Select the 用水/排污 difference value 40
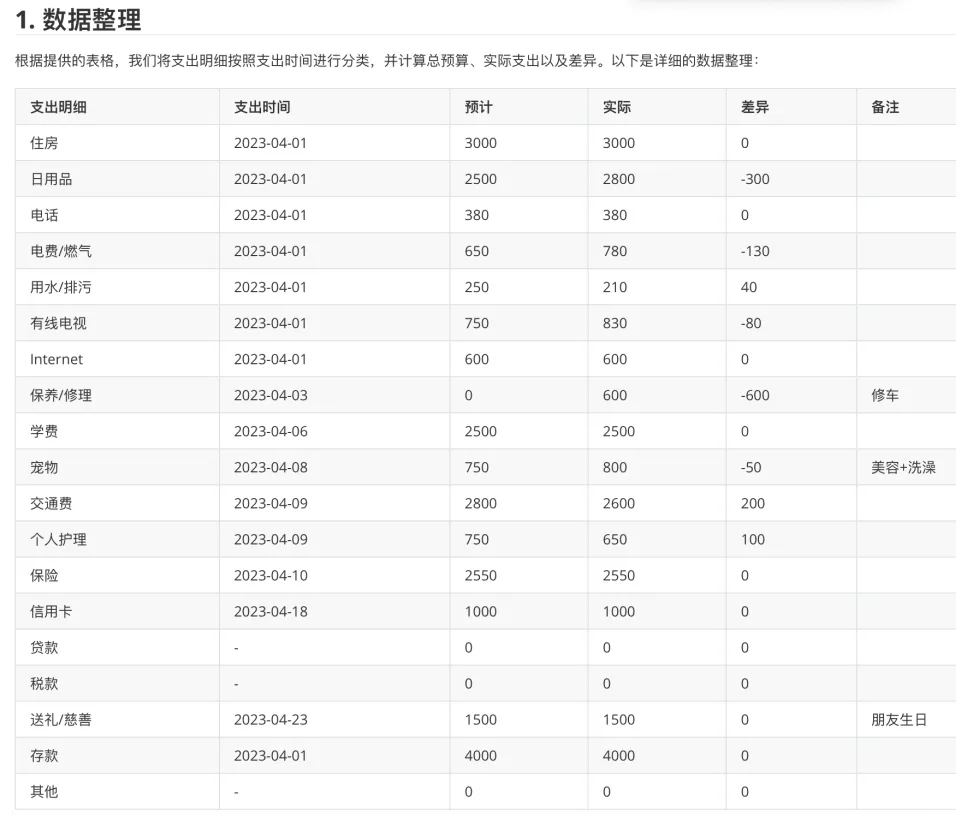The height and width of the screenshot is (817, 956). point(749,287)
